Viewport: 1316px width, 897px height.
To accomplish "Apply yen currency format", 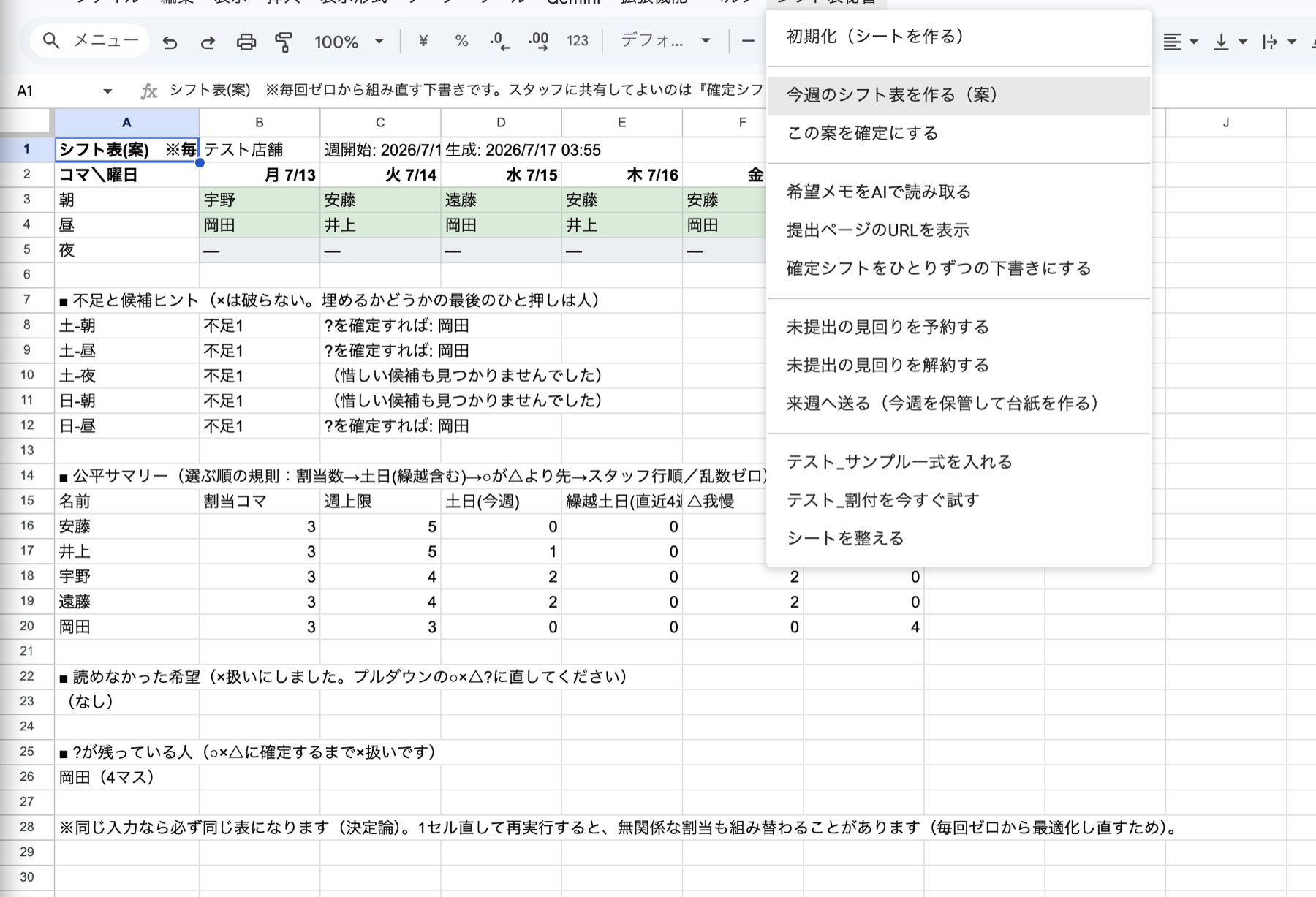I will tap(423, 42).
